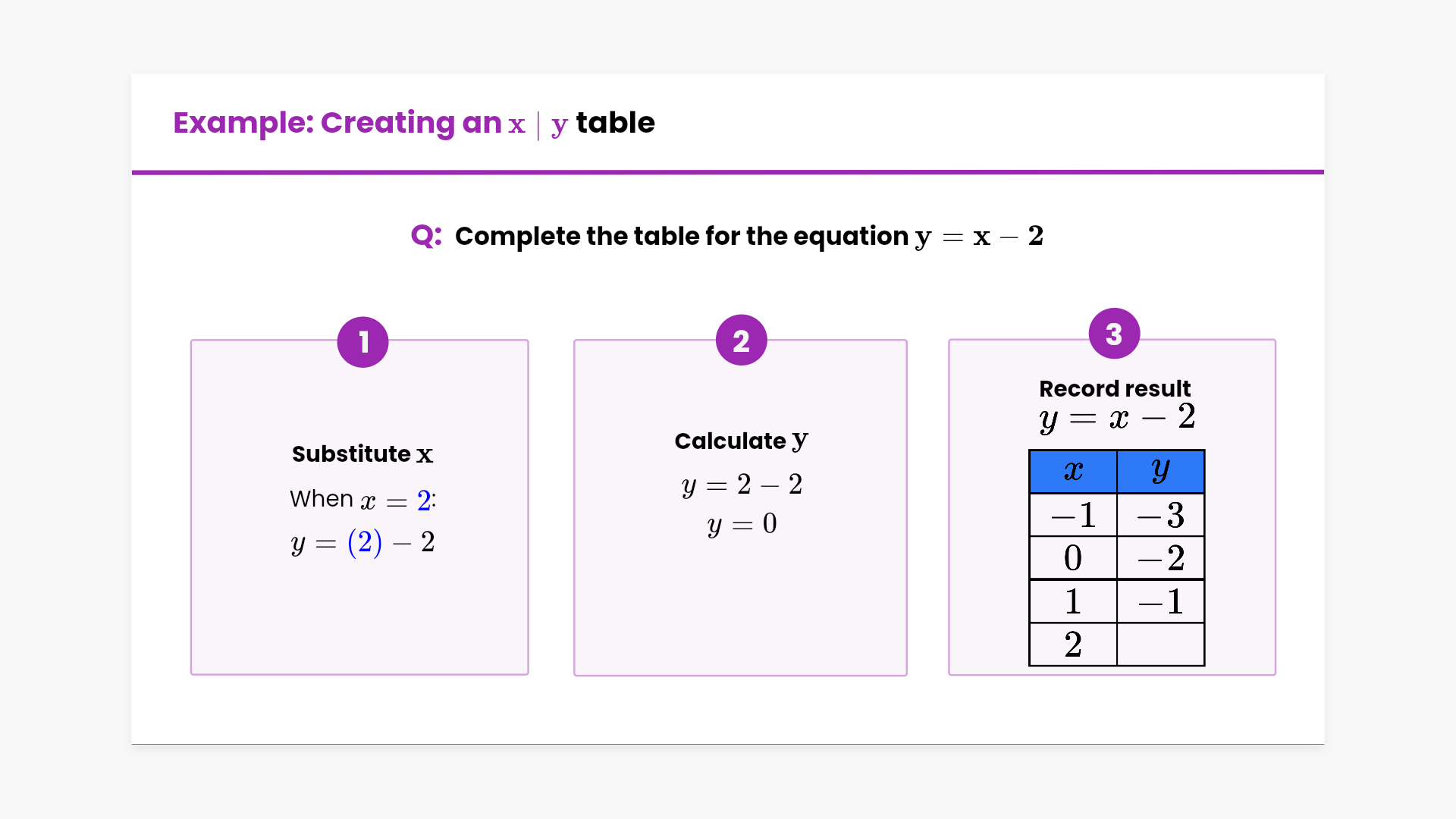Click the blue (2) in substitution equation
Image resolution: width=1456 pixels, height=819 pixels.
tap(365, 542)
